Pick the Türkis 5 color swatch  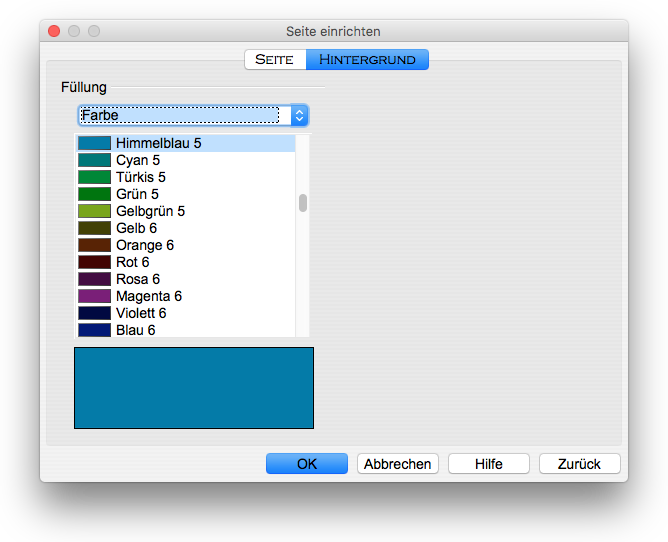click(95, 177)
